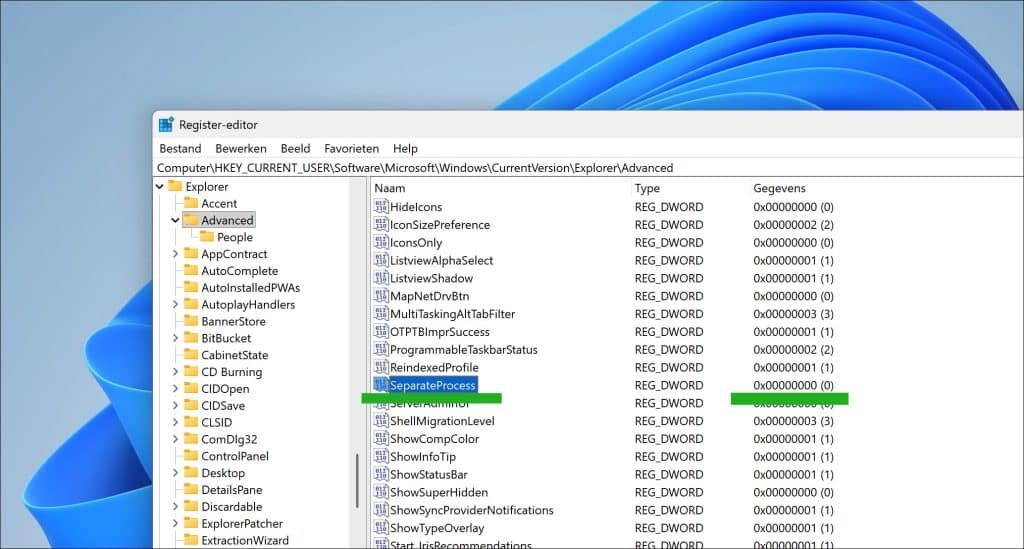1024x549 pixels.
Task: Select the CD Burning tree item label
Action: point(231,372)
